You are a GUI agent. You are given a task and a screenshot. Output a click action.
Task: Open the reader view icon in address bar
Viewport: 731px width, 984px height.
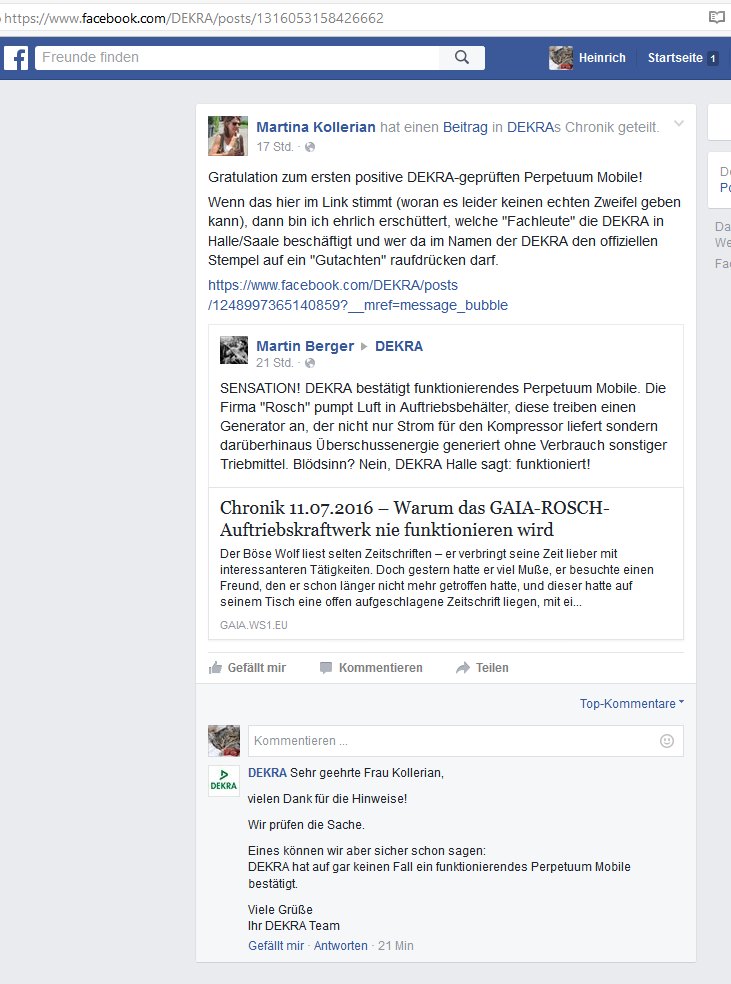coord(717,18)
